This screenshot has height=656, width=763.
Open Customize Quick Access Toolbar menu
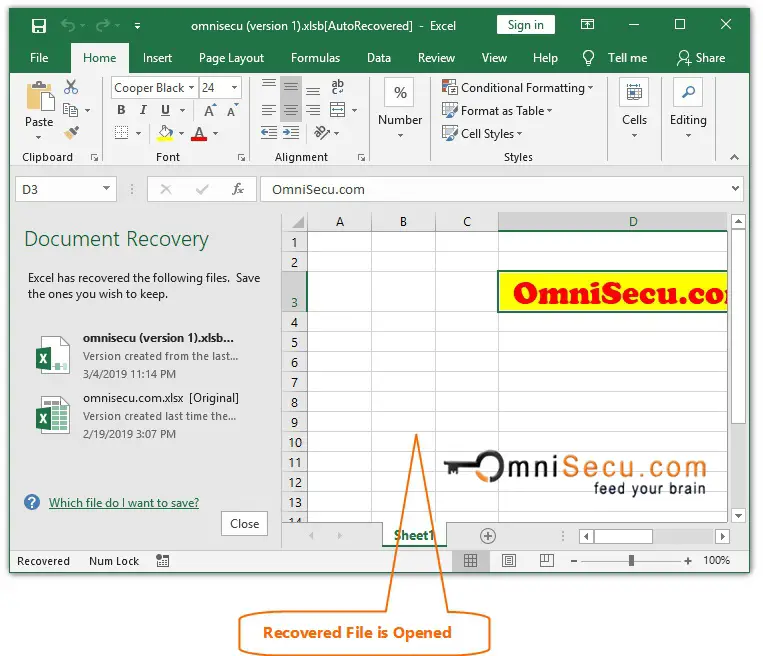click(138, 26)
